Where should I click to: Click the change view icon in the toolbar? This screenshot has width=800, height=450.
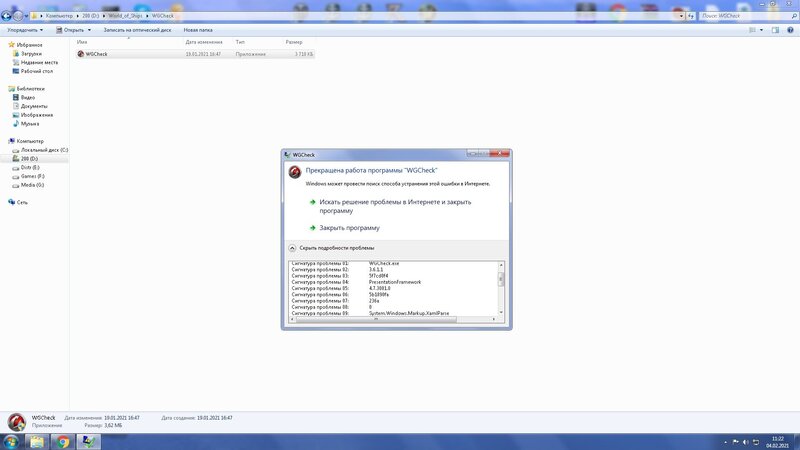[752, 30]
